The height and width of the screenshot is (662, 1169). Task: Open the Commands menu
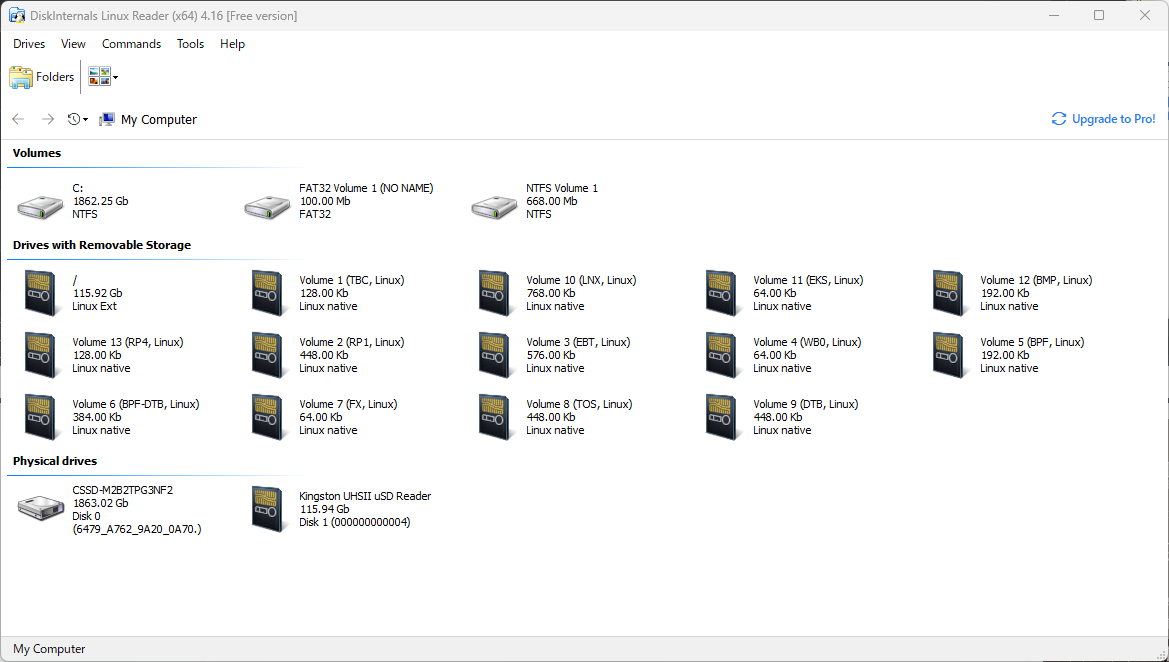(x=131, y=44)
